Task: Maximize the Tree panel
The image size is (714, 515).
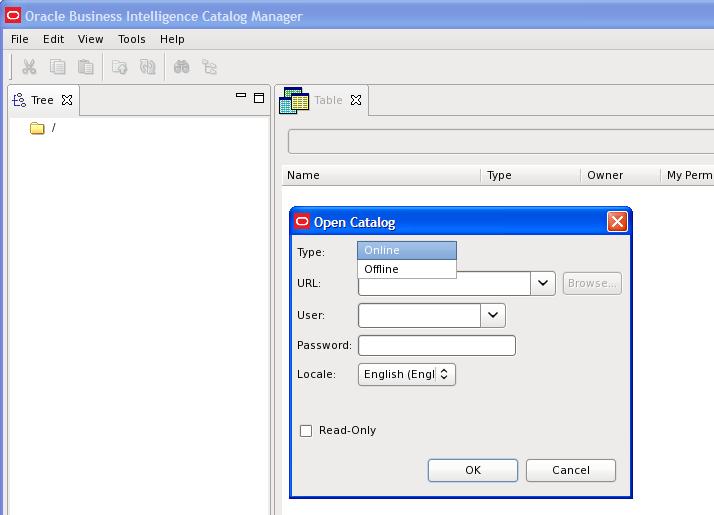Action: (258, 97)
